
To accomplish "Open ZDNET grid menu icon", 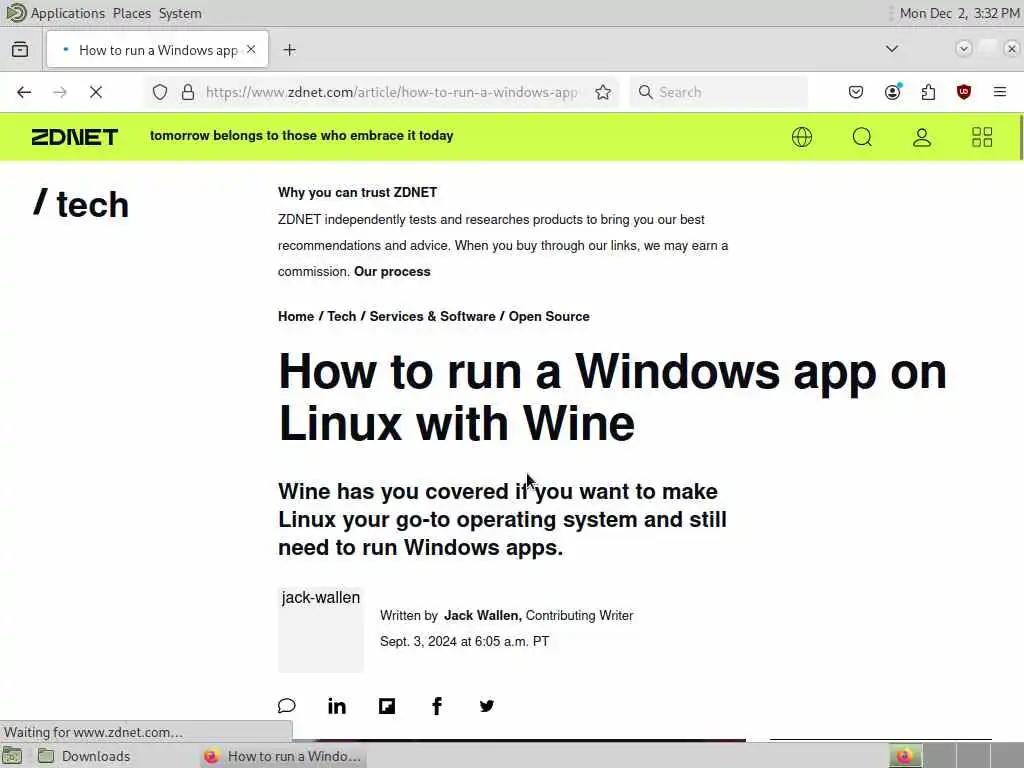I will click(982, 137).
